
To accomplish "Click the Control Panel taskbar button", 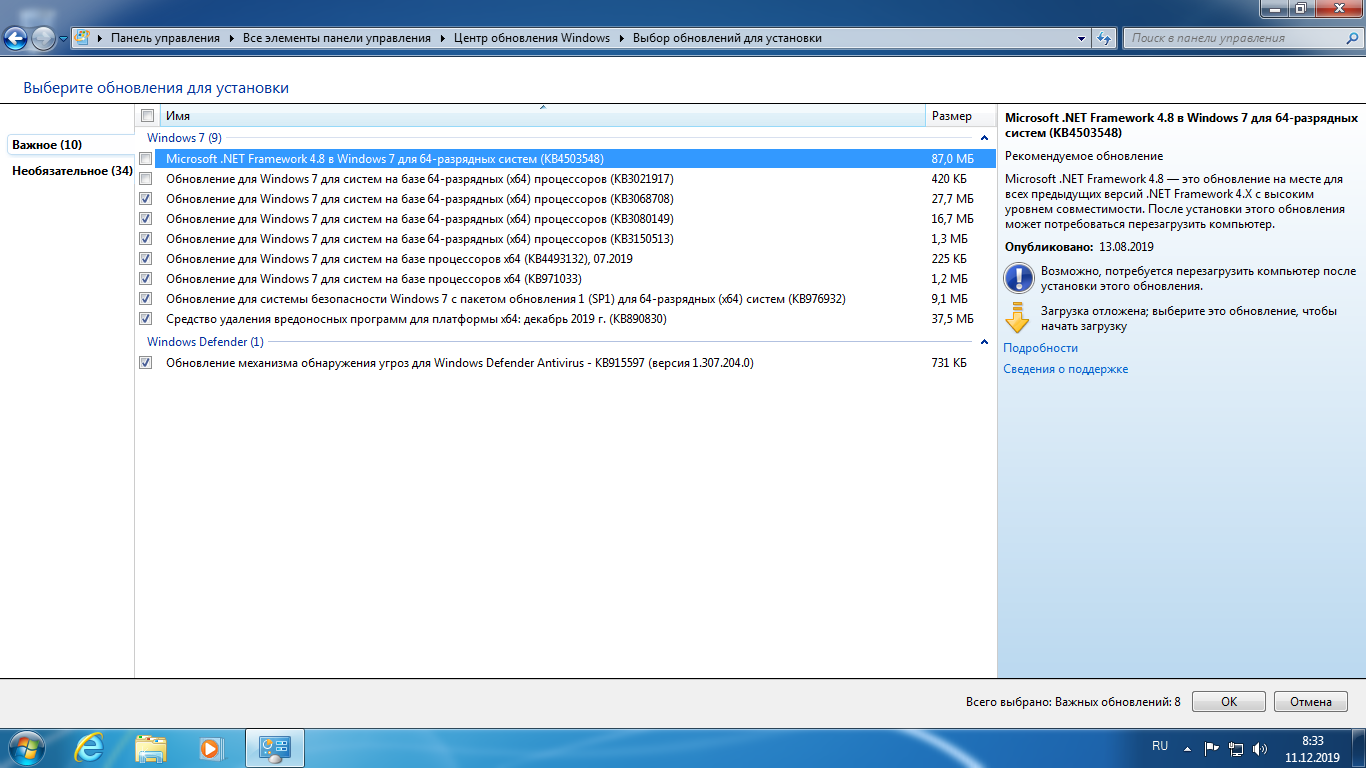I will point(274,748).
